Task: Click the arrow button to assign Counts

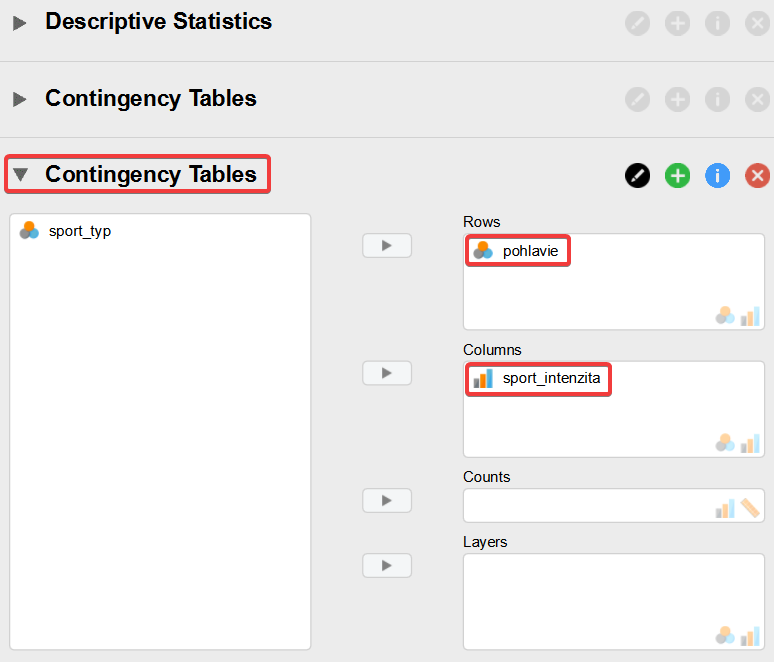Action: [387, 501]
